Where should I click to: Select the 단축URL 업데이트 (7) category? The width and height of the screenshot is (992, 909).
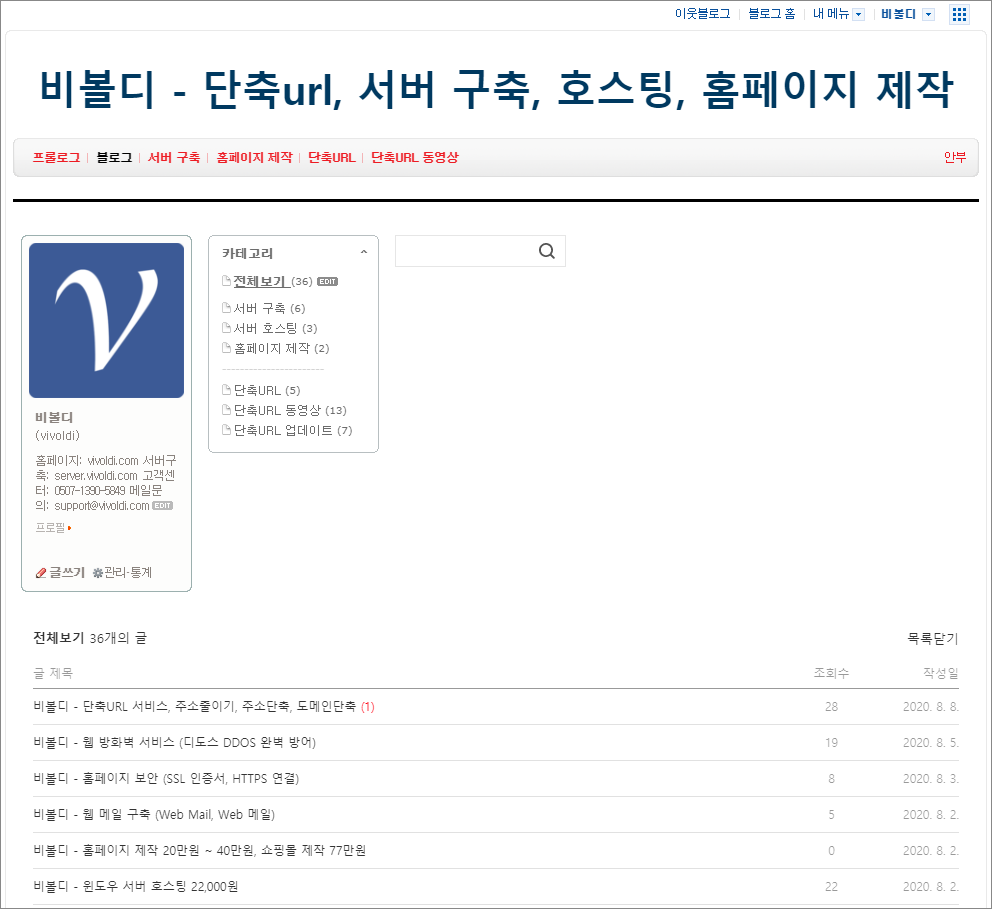coord(293,431)
